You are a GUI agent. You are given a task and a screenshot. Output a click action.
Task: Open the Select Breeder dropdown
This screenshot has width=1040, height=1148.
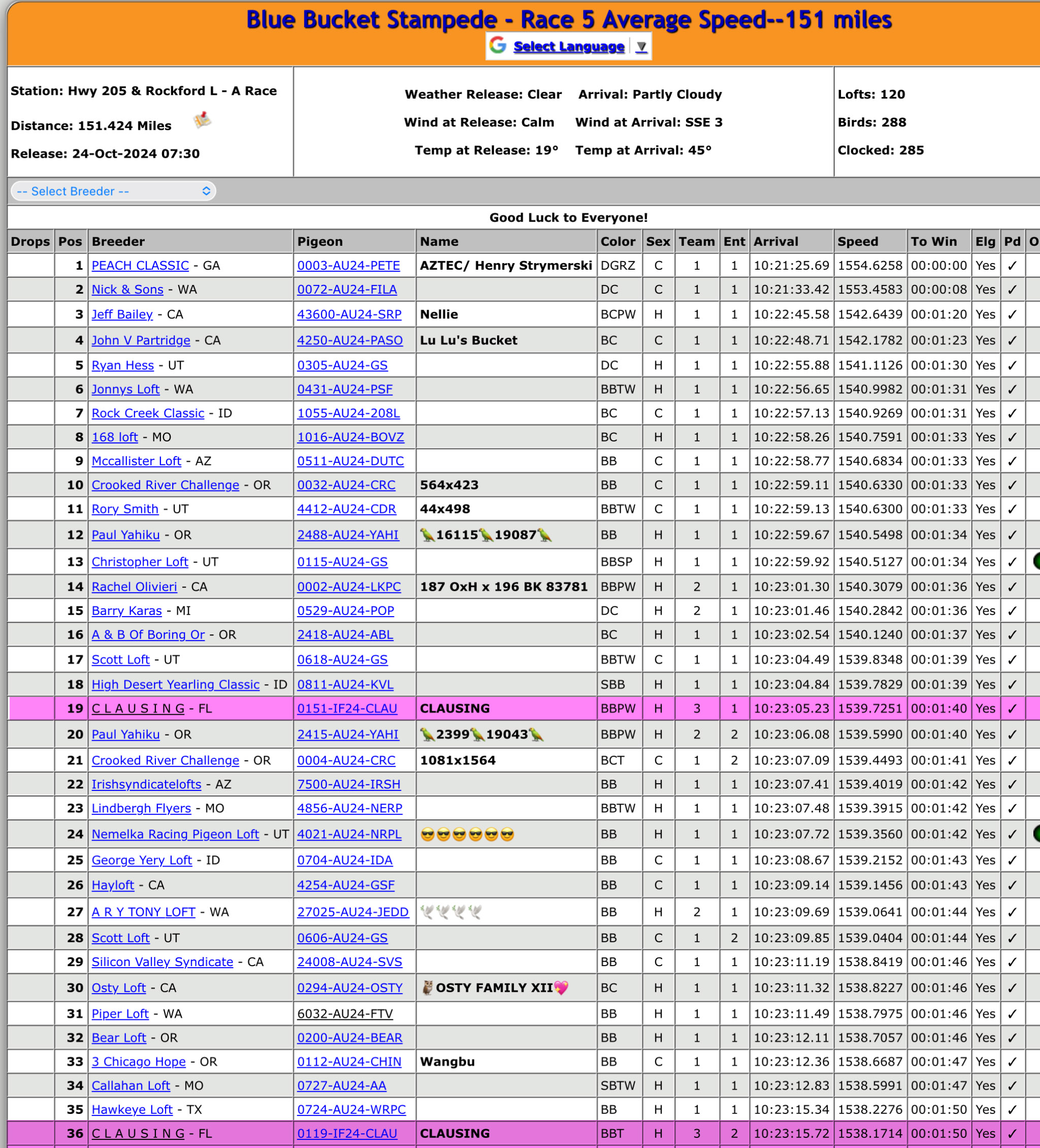pos(113,192)
